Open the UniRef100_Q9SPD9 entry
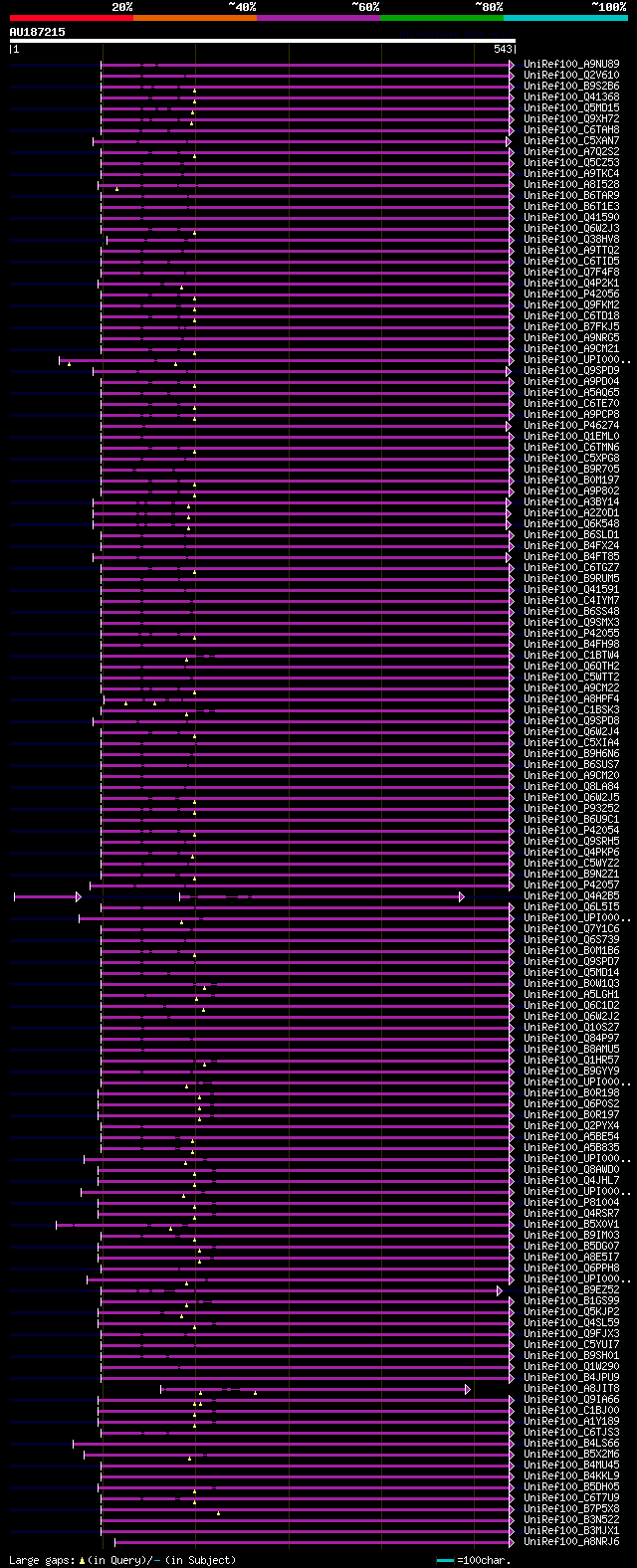 [571, 371]
